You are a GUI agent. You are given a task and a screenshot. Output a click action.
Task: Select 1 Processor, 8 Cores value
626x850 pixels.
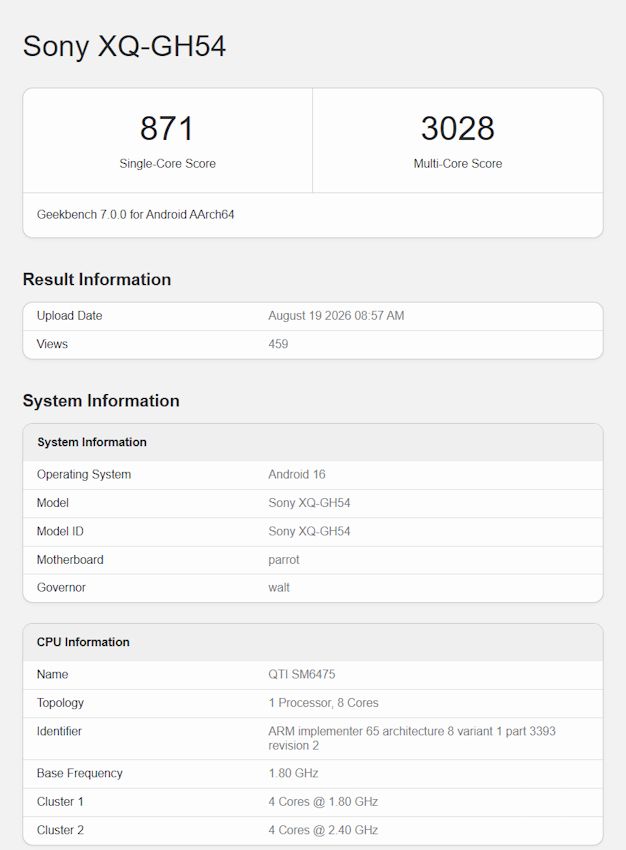click(324, 703)
